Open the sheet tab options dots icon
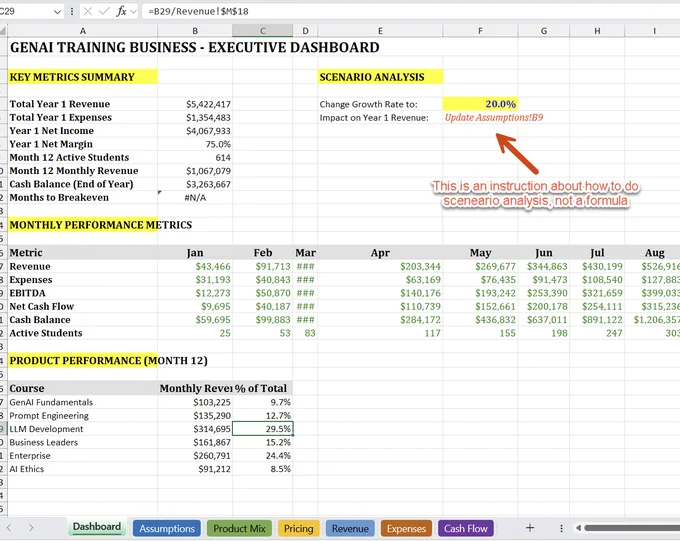 561,528
